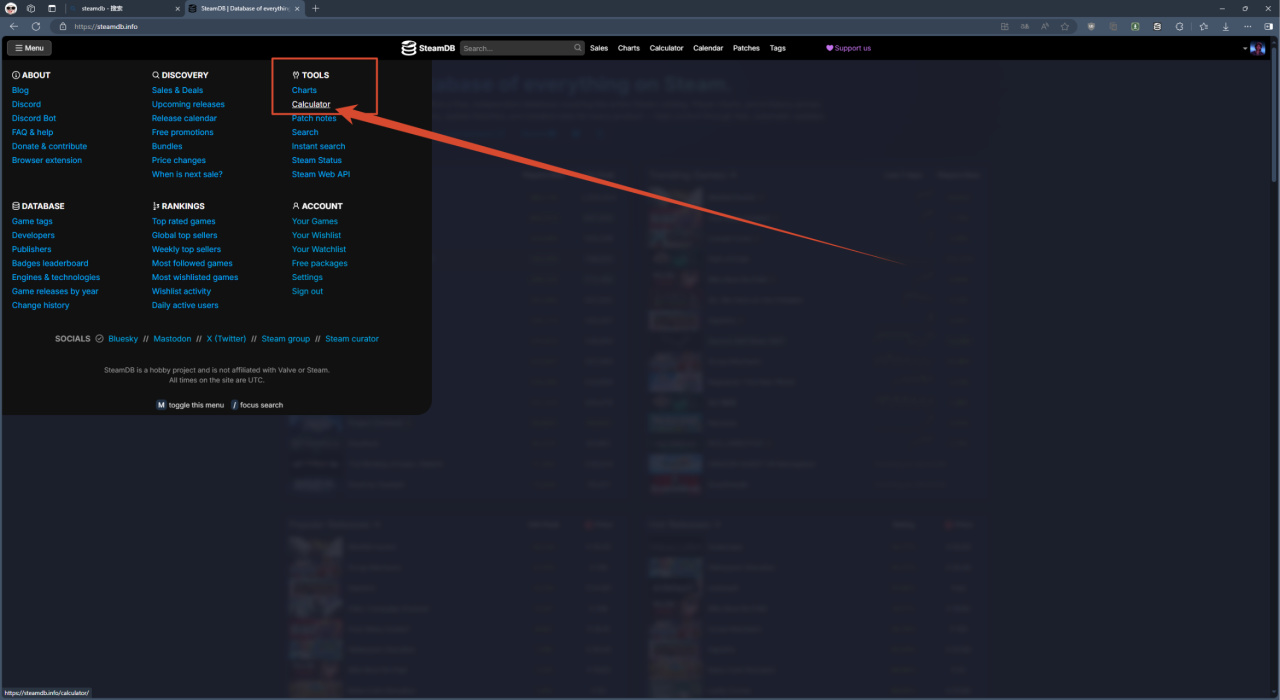Open Patches in the top navigation
The height and width of the screenshot is (700, 1280).
click(x=746, y=48)
